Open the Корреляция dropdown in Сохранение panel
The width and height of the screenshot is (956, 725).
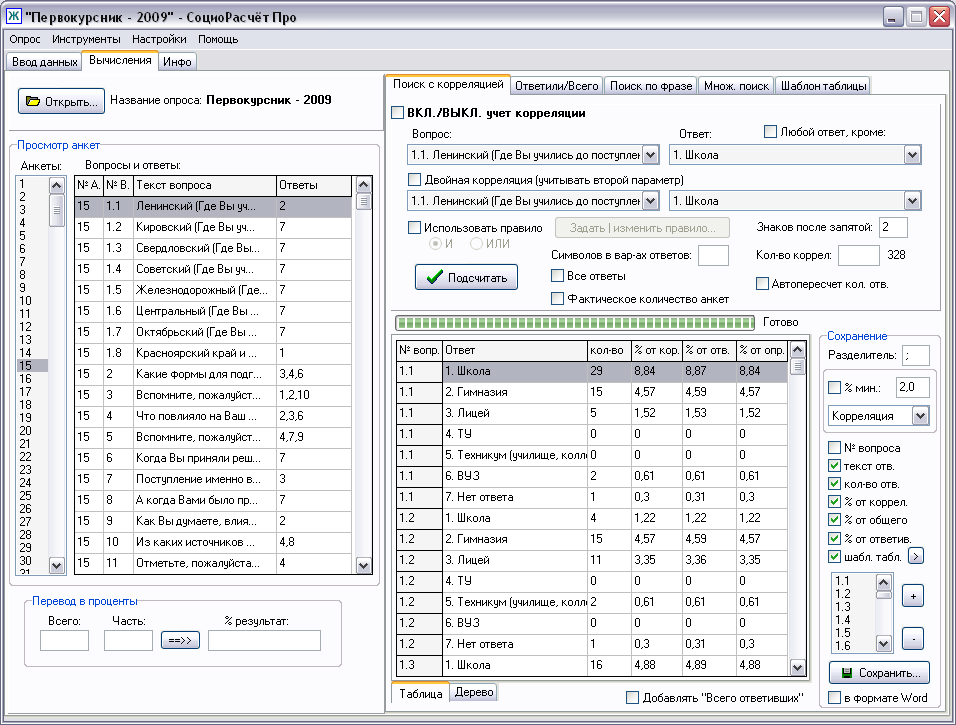click(x=919, y=415)
